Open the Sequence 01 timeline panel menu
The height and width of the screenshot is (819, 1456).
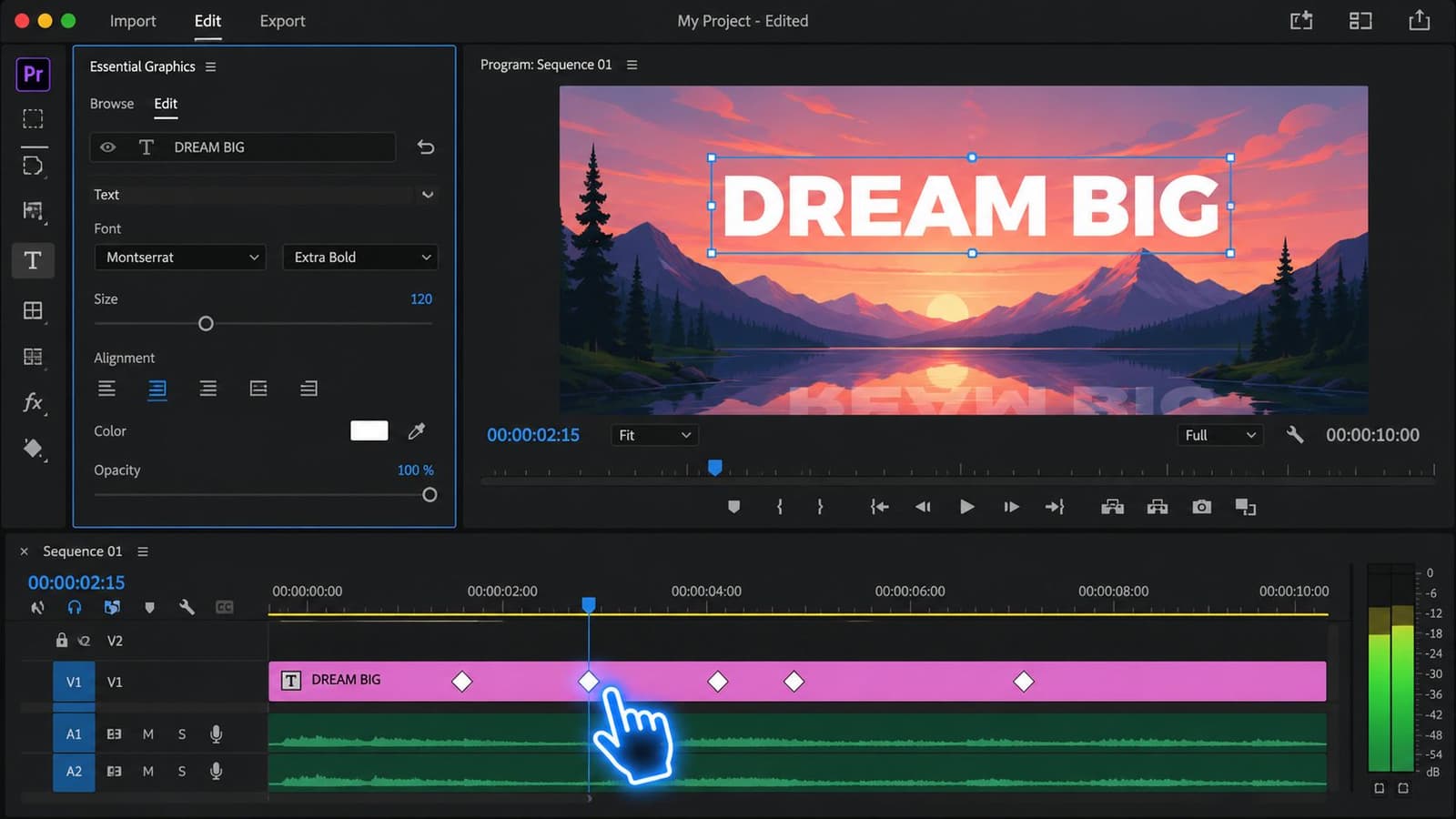[x=143, y=551]
